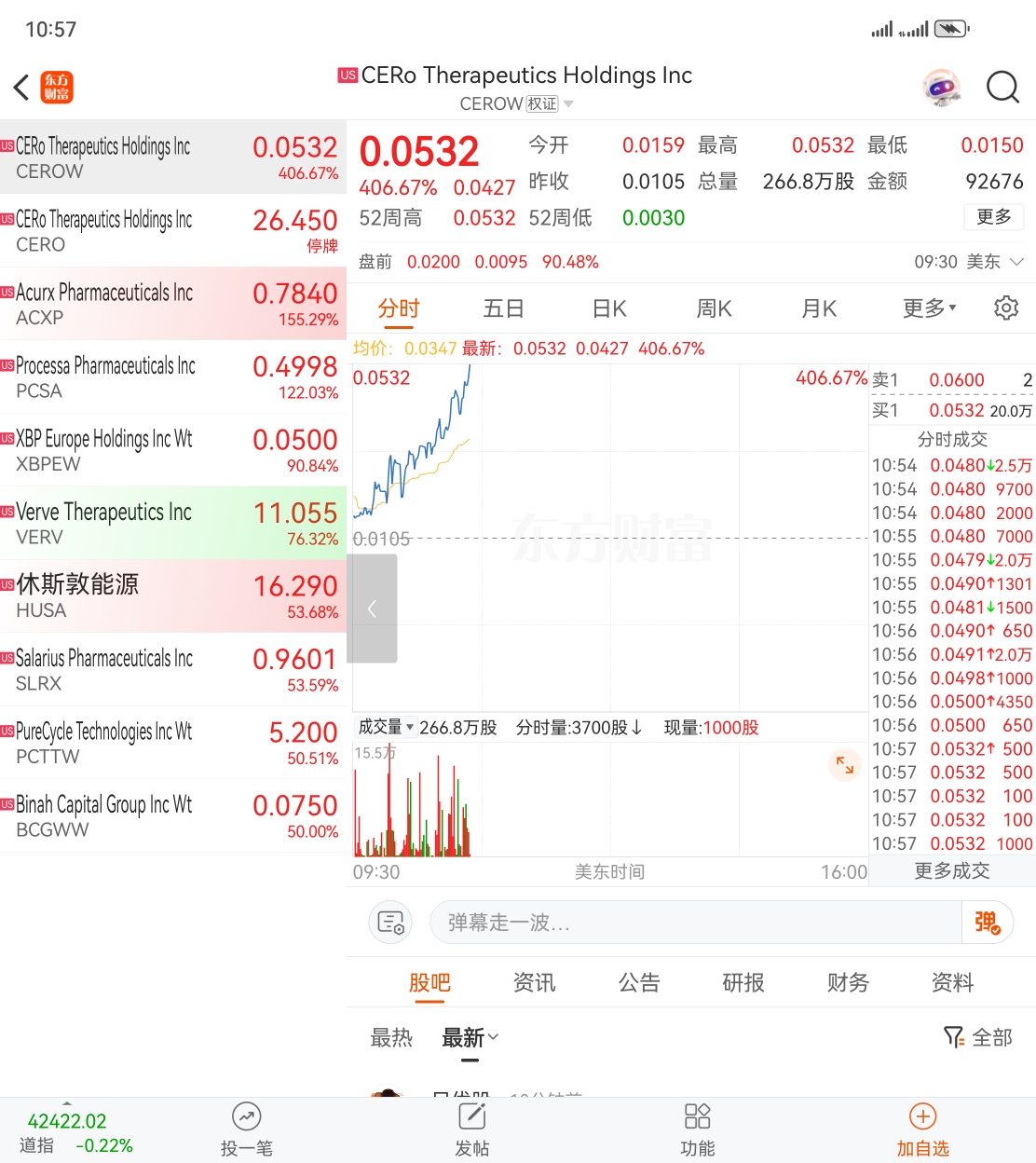1036x1163 pixels.
Task: Open the Eastmoney orange logo
Action: click(x=58, y=88)
